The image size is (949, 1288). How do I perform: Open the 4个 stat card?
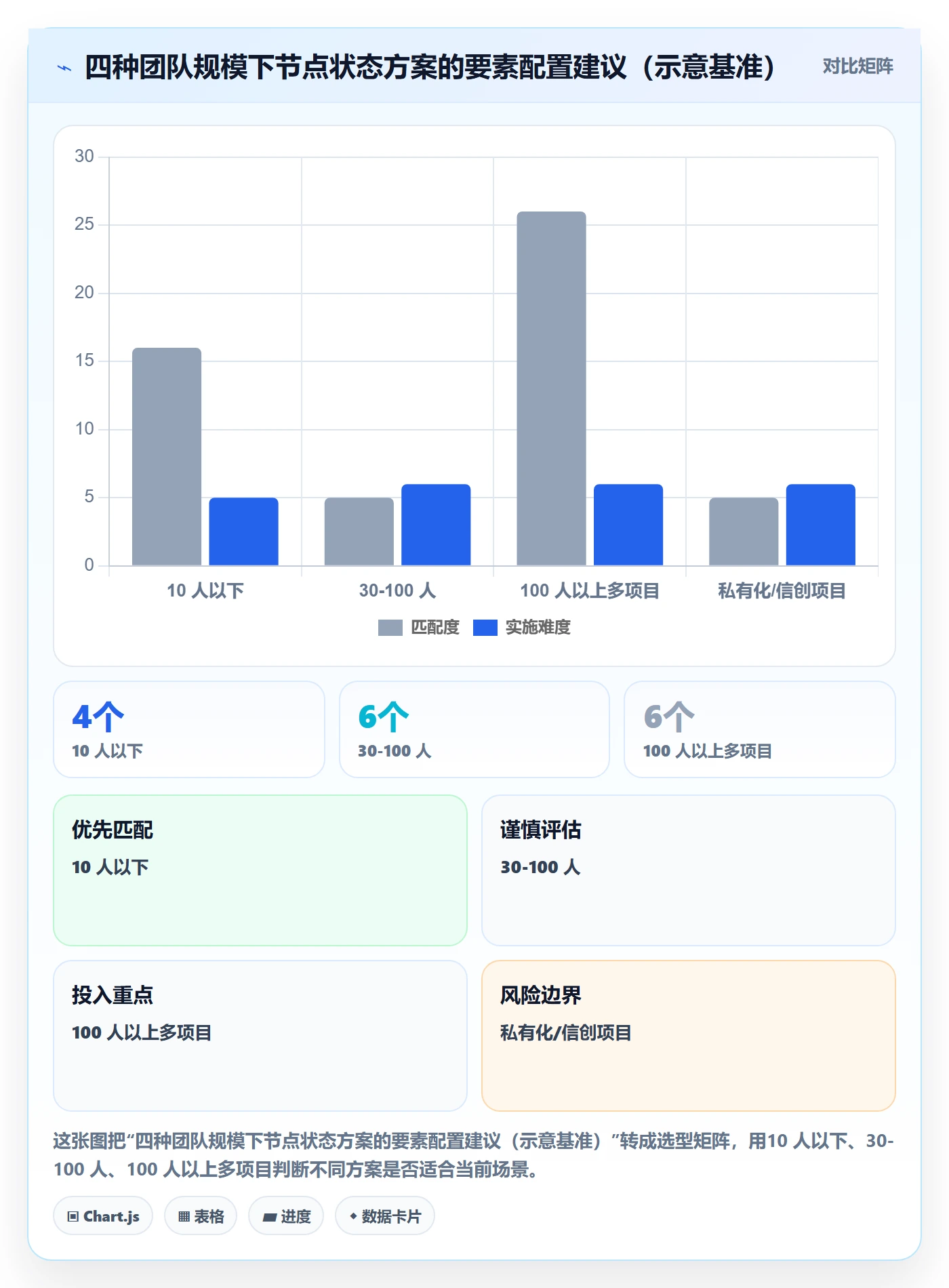click(x=189, y=729)
